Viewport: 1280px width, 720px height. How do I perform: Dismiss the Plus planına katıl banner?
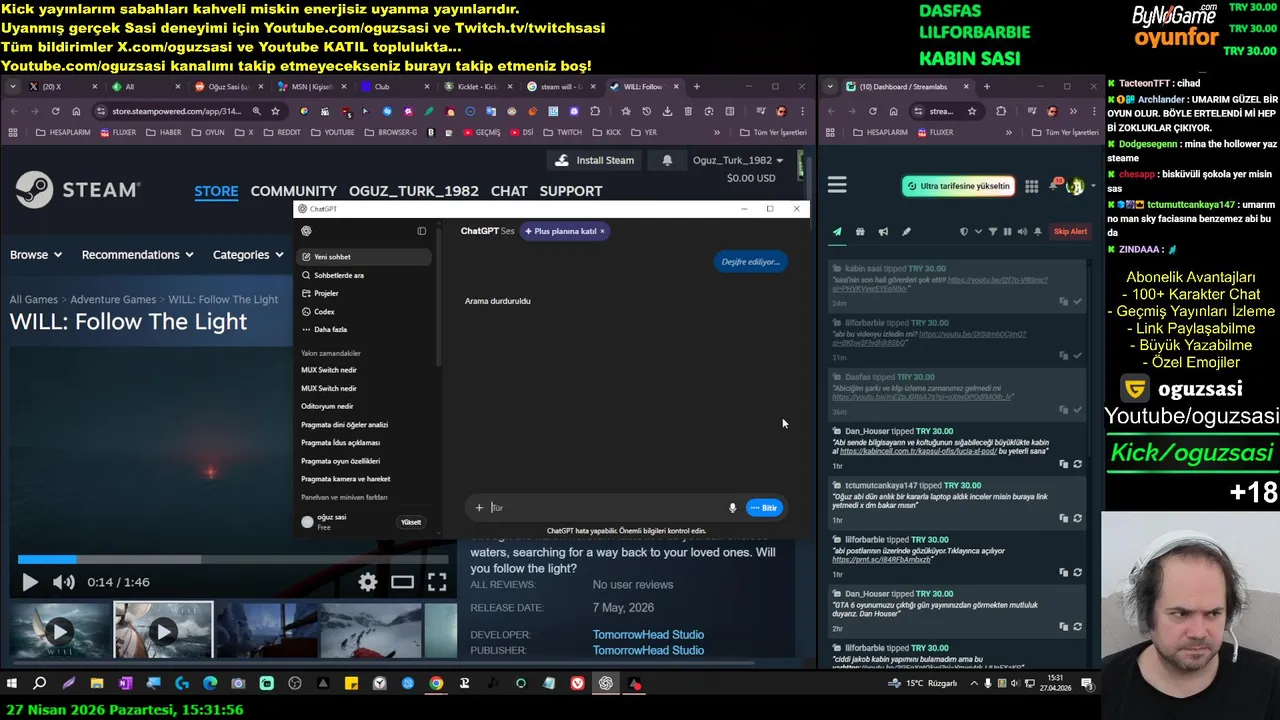tap(602, 231)
